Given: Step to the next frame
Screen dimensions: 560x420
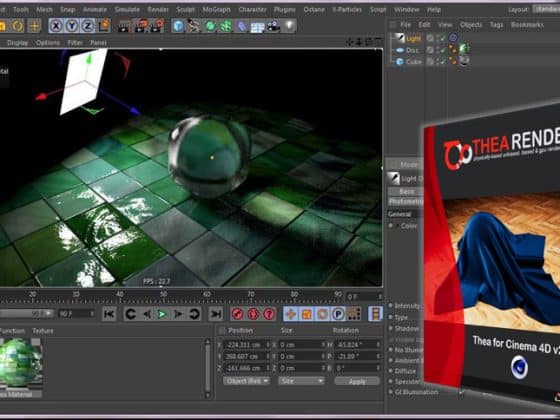Looking at the screenshot, I should click(178, 314).
